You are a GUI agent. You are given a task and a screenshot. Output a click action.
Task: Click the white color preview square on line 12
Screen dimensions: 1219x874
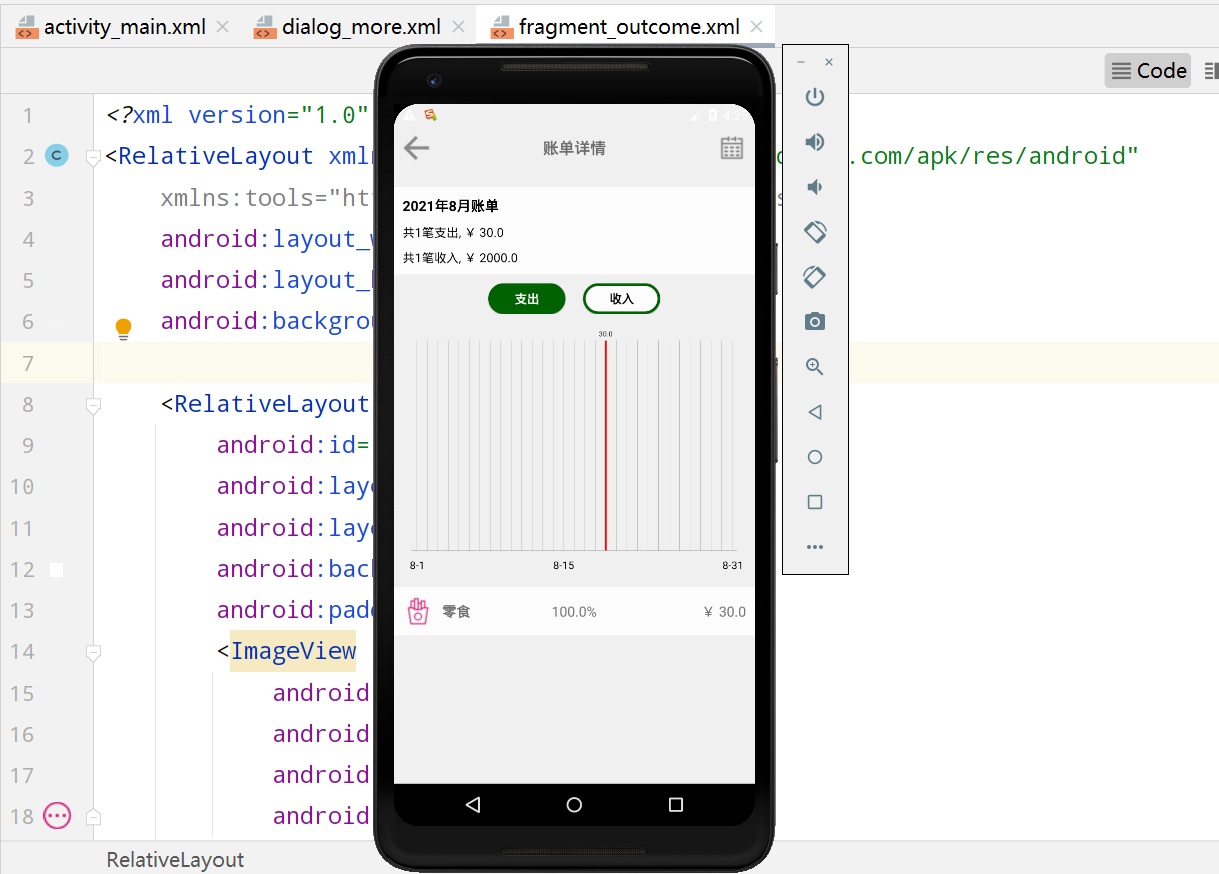click(x=57, y=569)
